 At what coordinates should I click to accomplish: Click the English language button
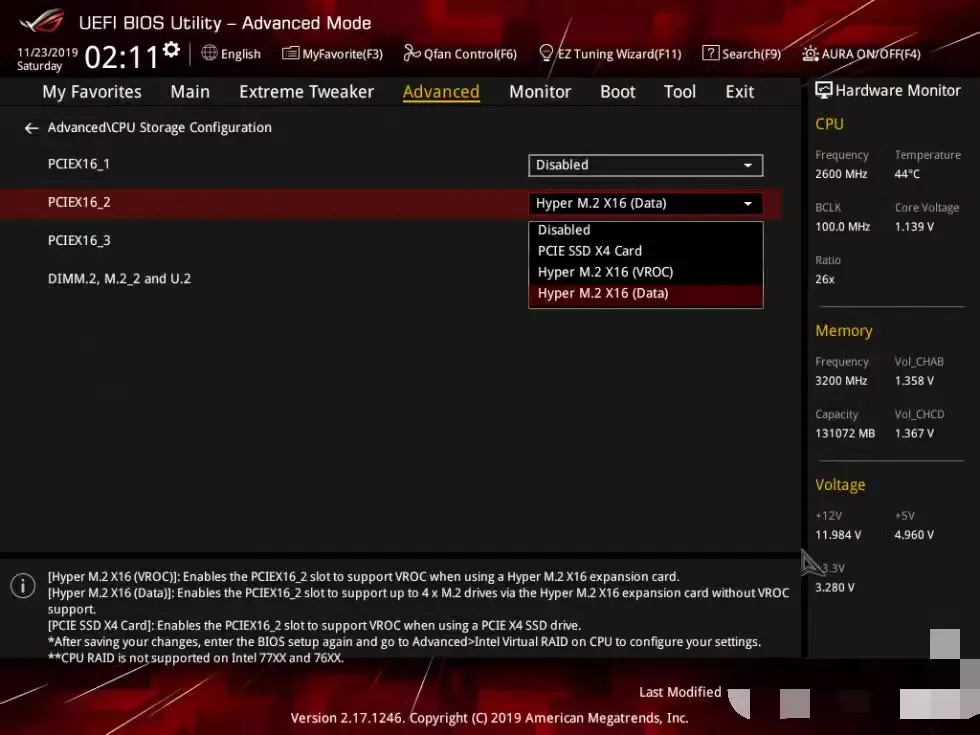(231, 54)
